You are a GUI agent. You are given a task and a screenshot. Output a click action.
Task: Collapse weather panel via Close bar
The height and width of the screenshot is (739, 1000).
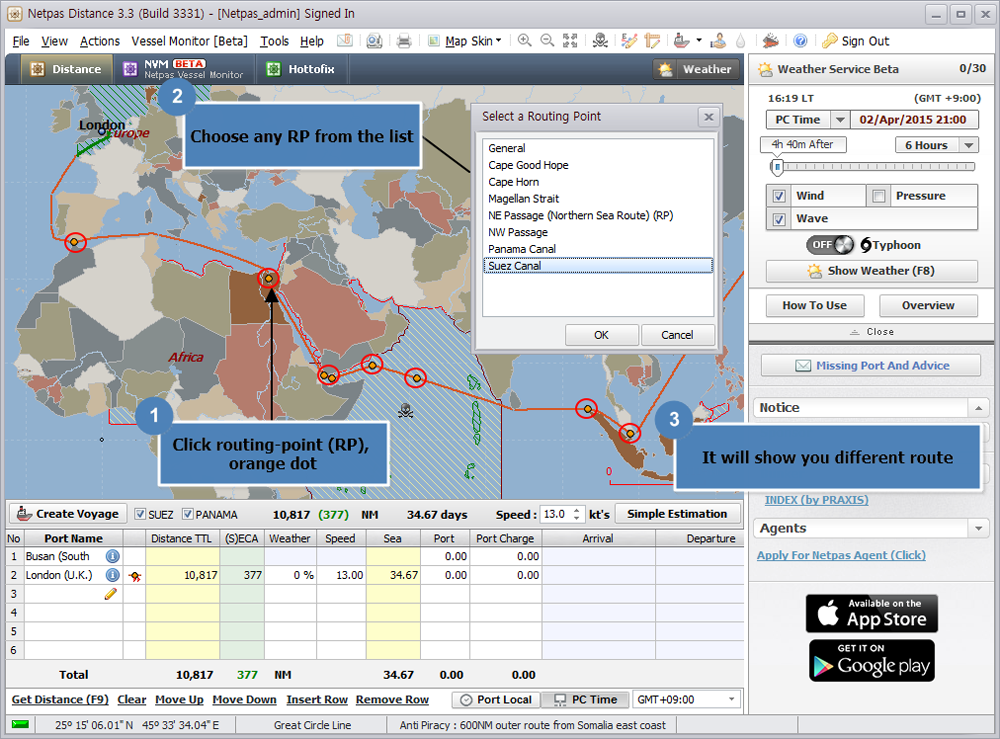point(871,332)
